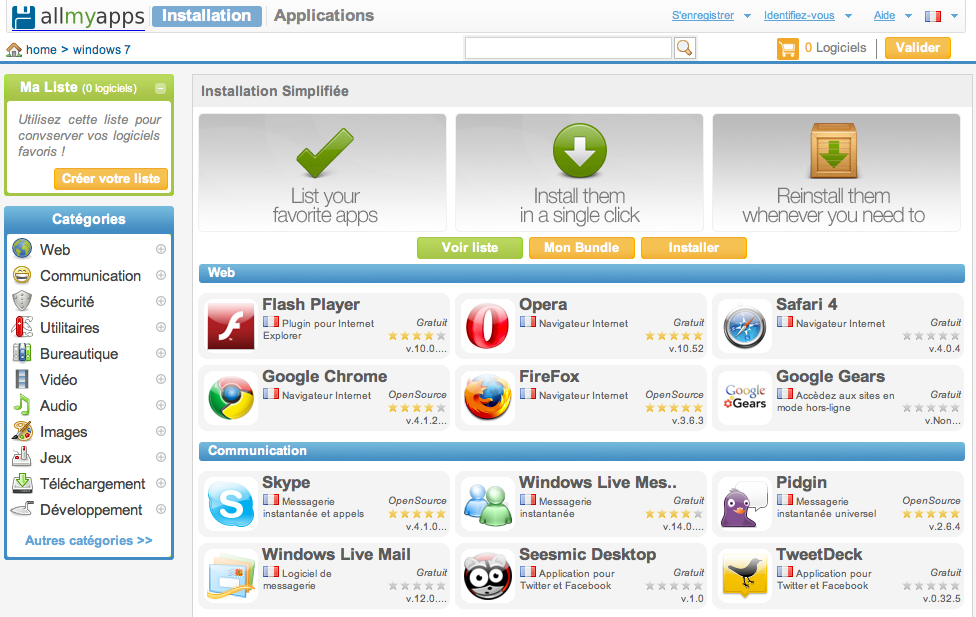Expand the Jeux category plus button
Image resolution: width=976 pixels, height=617 pixels.
[161, 457]
